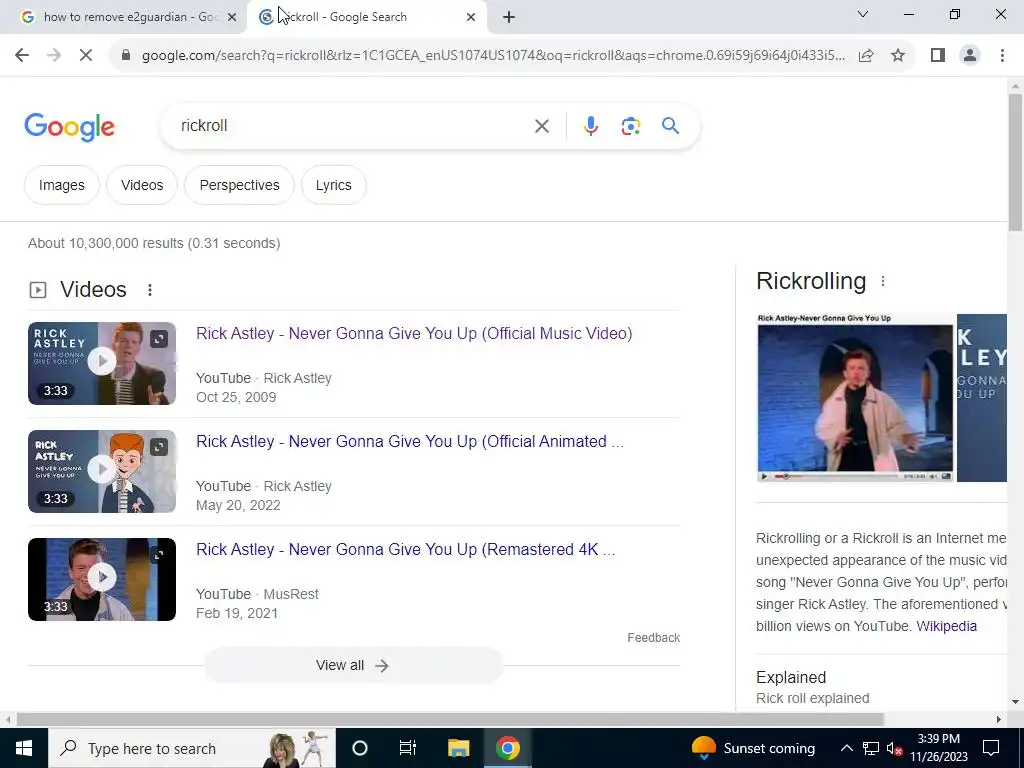Open the Chrome three-dot menu
The image size is (1024, 768).
pyautogui.click(x=1002, y=56)
